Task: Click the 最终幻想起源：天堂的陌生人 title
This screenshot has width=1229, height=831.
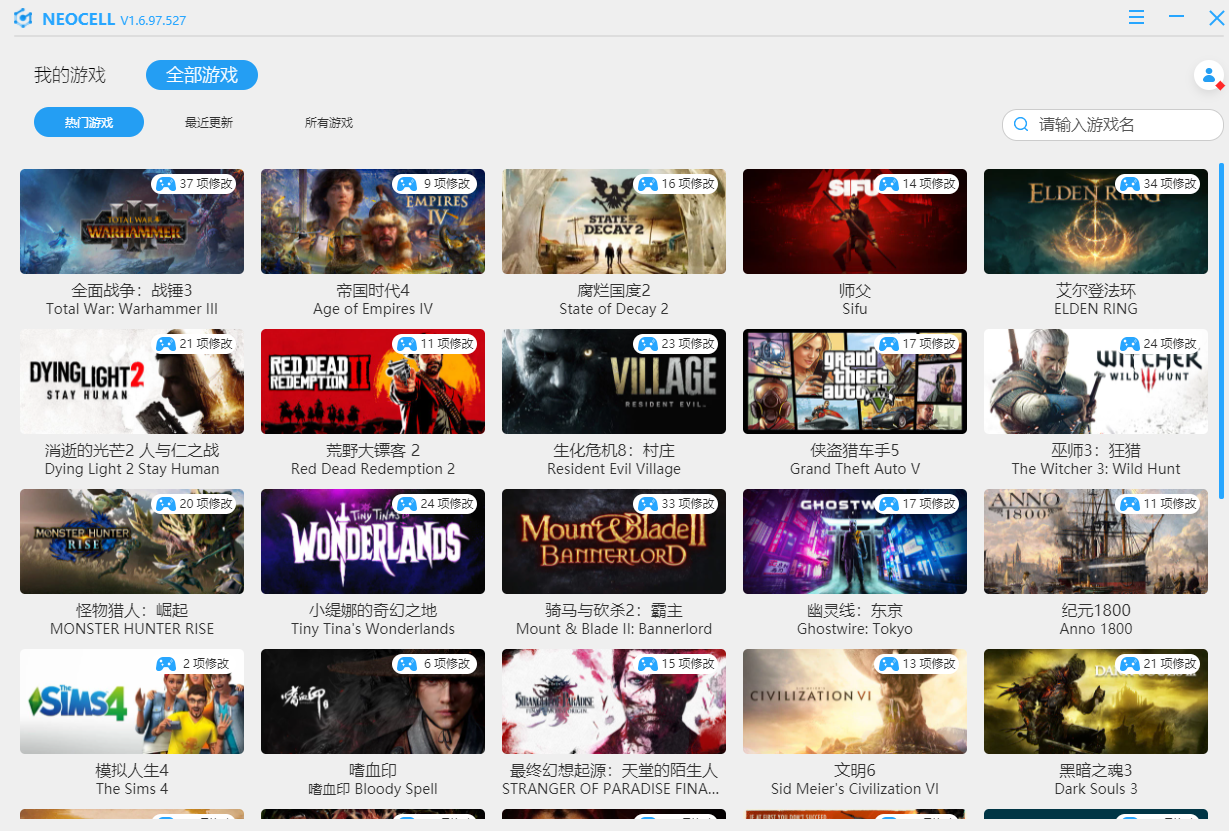Action: pyautogui.click(x=614, y=771)
